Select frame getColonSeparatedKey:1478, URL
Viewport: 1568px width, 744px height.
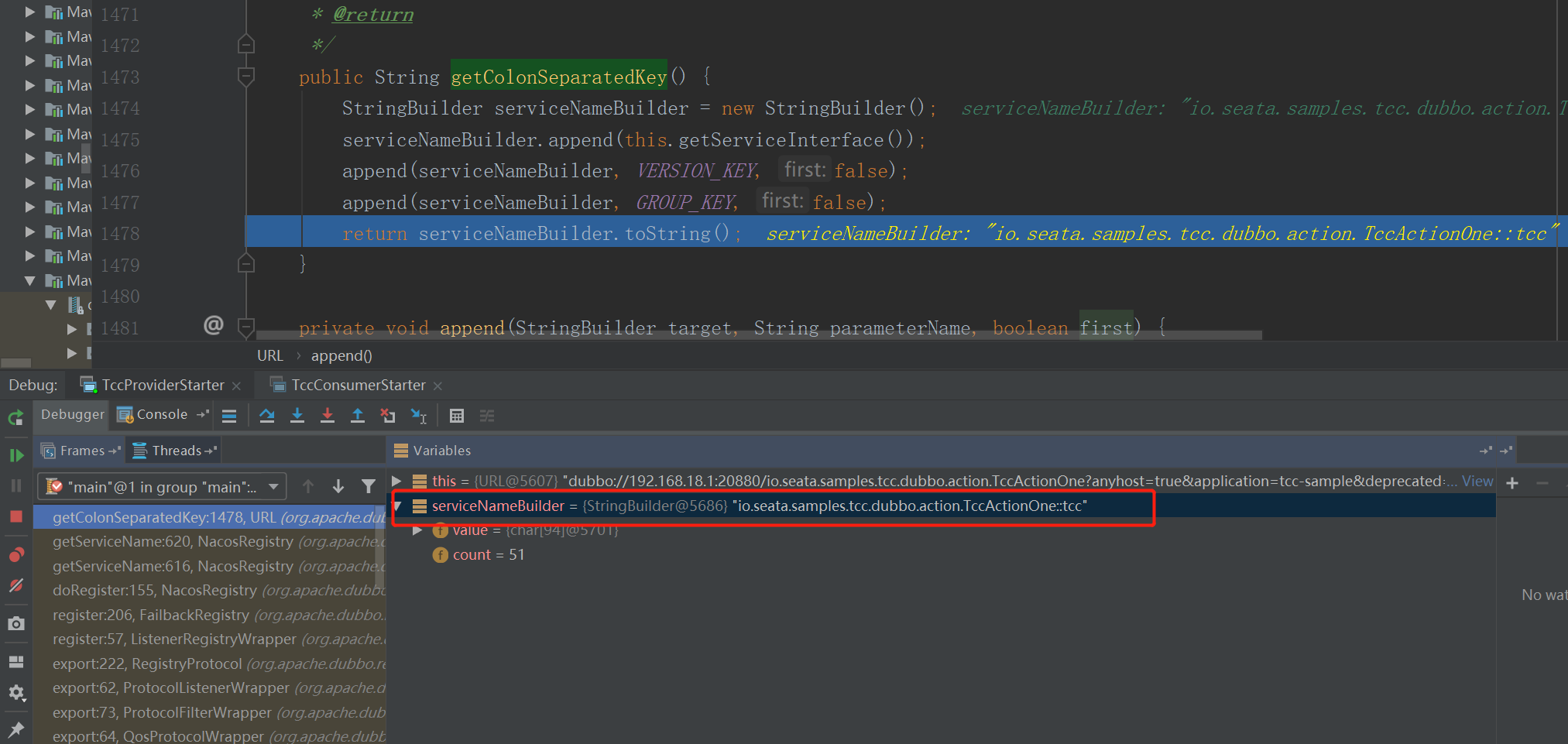[x=210, y=517]
